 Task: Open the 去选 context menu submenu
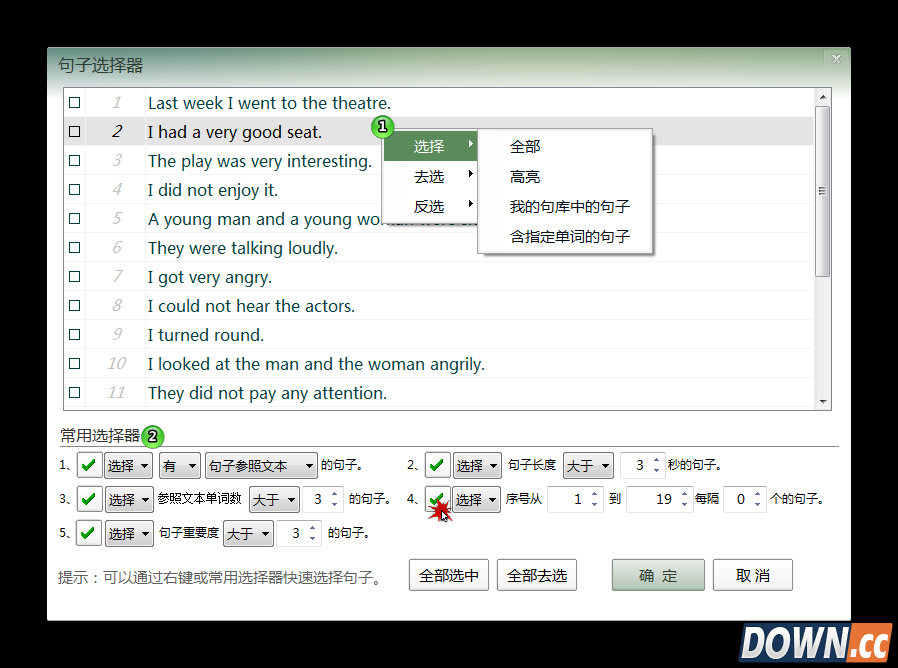pos(430,176)
